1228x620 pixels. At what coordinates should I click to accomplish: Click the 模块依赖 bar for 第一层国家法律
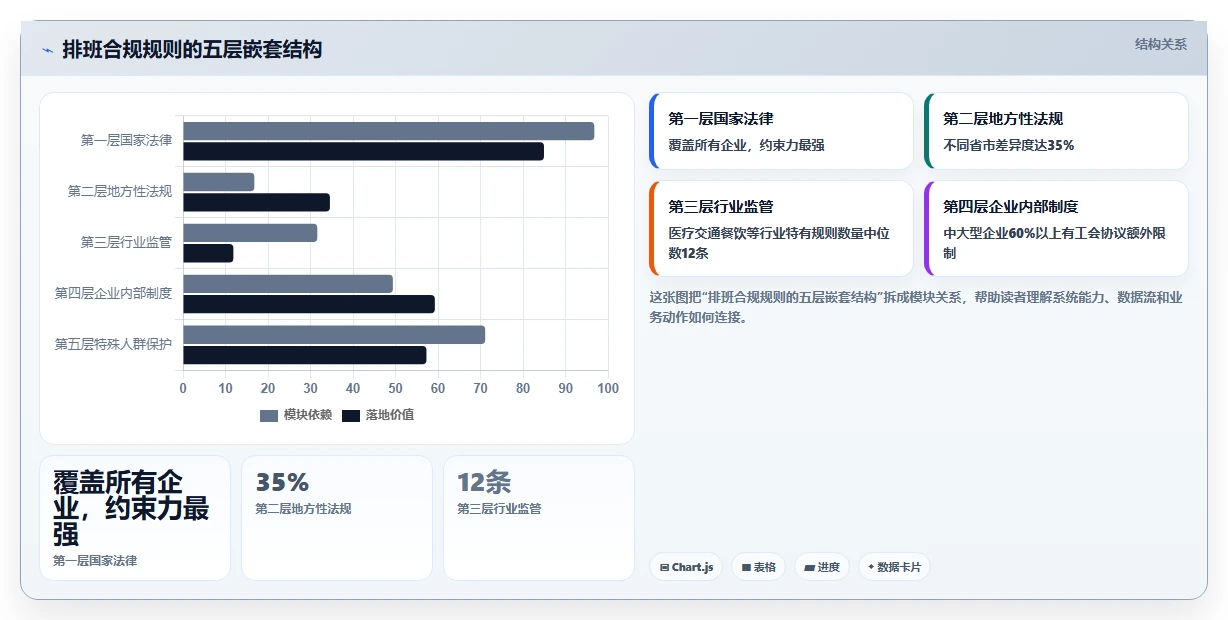pyautogui.click(x=388, y=131)
